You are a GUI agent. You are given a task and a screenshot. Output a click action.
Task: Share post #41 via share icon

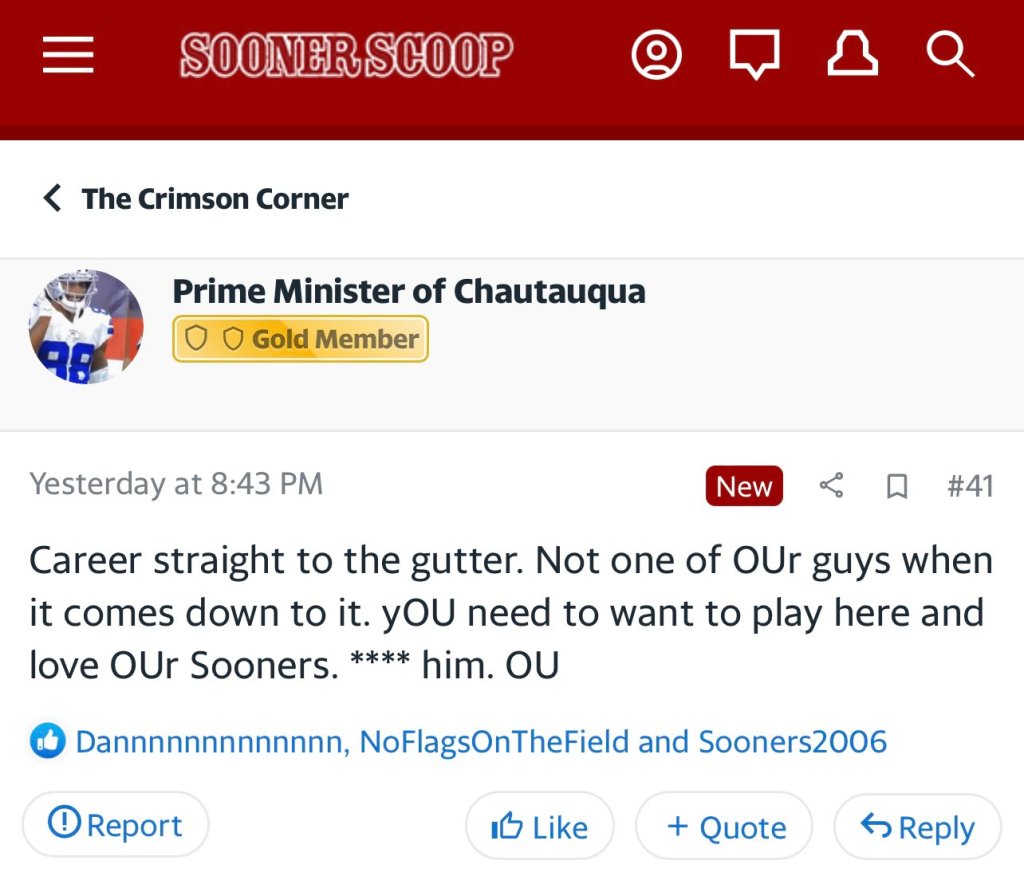pyautogui.click(x=831, y=486)
